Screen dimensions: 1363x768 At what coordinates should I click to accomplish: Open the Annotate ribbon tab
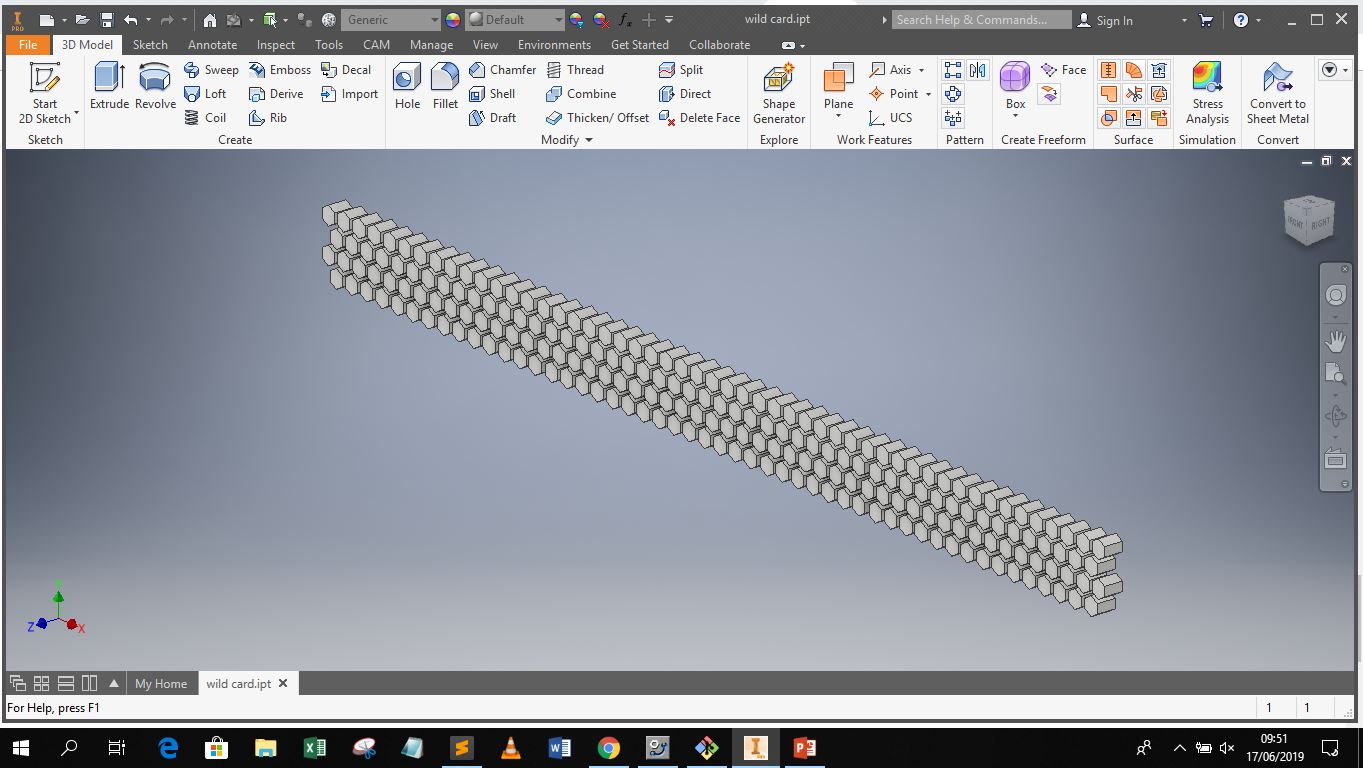pyautogui.click(x=213, y=44)
